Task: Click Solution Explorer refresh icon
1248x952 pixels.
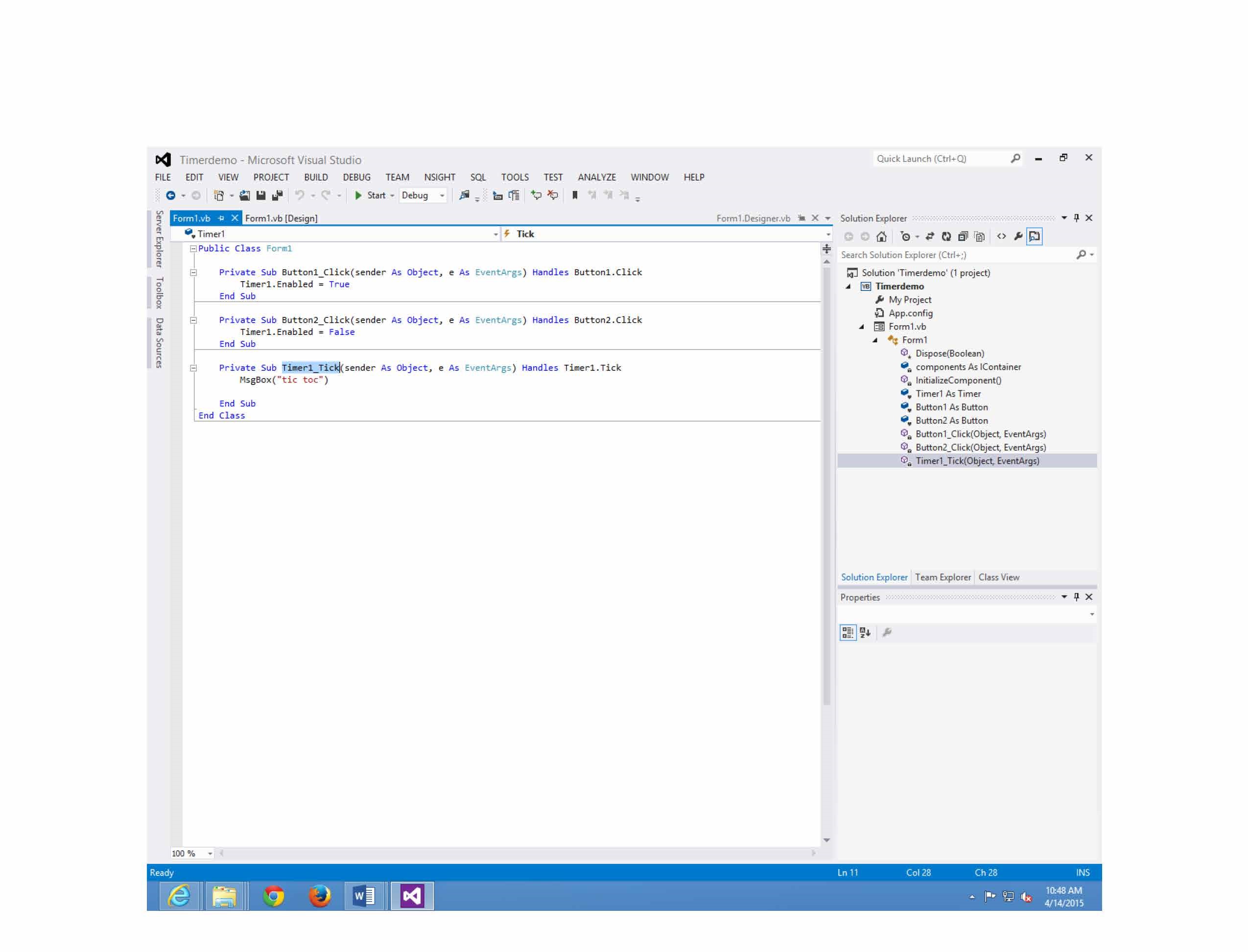Action: pyautogui.click(x=946, y=237)
